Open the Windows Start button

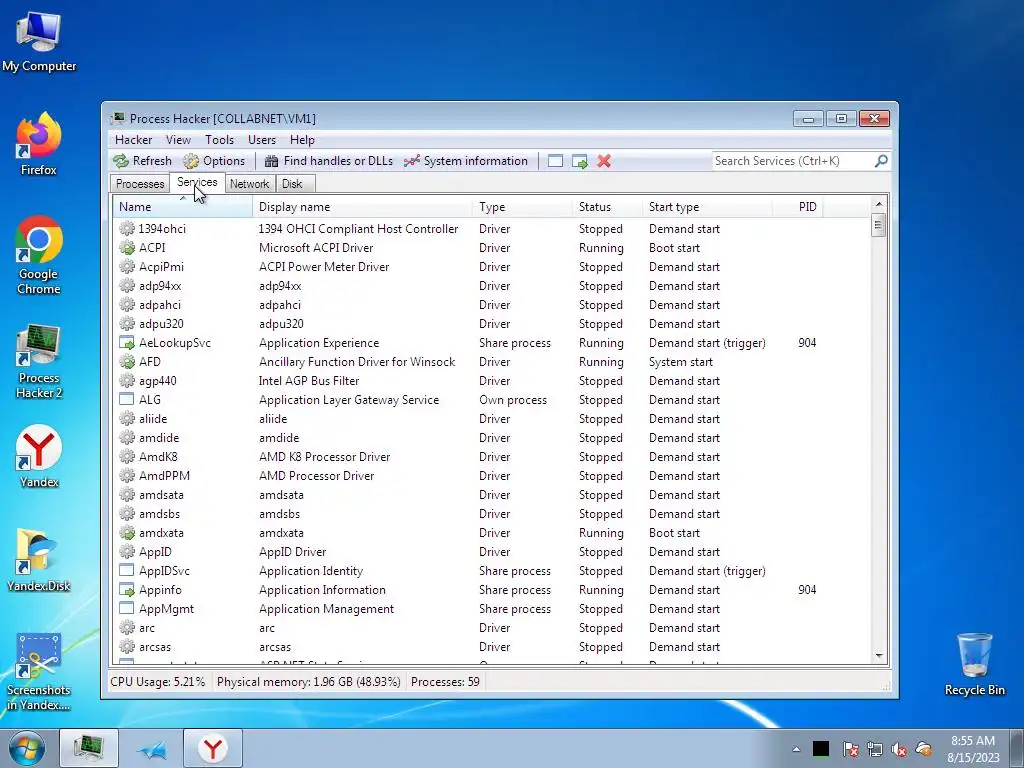tap(27, 748)
